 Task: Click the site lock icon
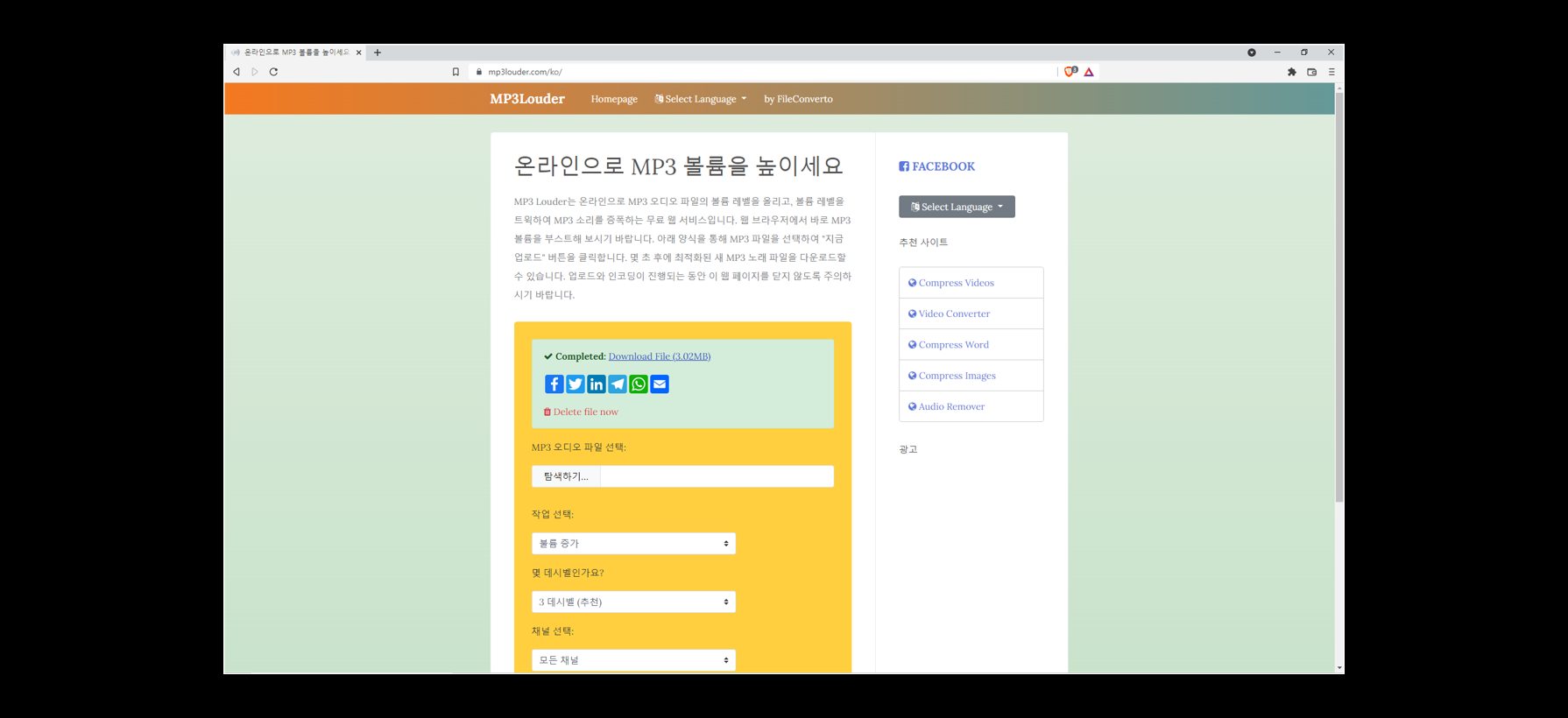coord(478,72)
